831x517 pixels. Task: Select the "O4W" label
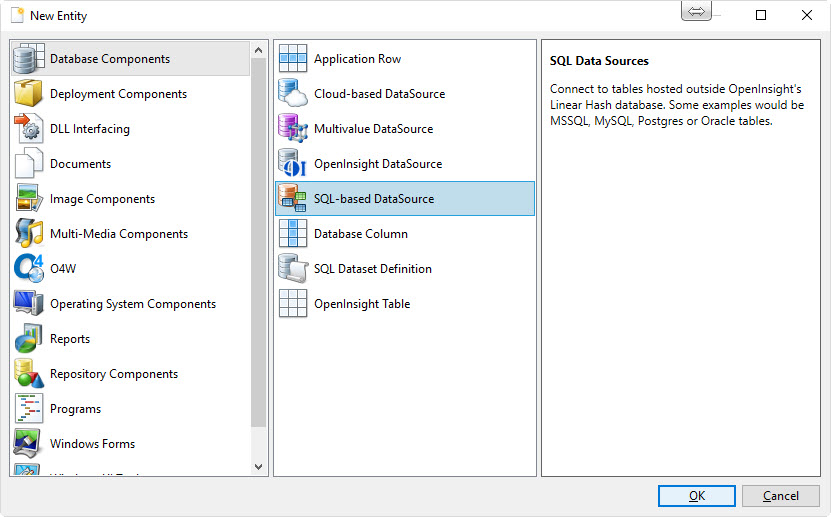coord(63,269)
